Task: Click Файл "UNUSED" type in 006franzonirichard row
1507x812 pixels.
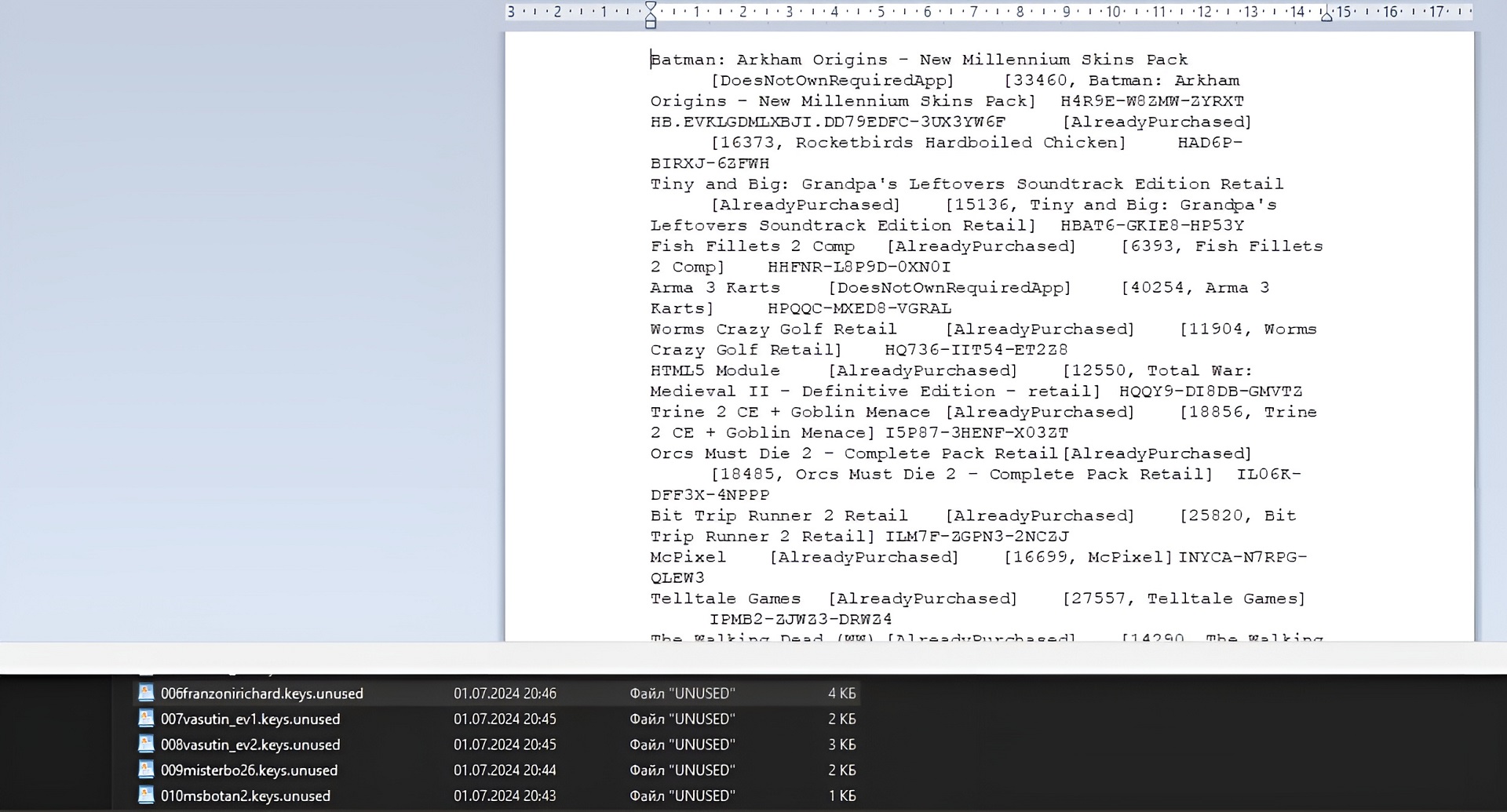Action: tap(682, 694)
